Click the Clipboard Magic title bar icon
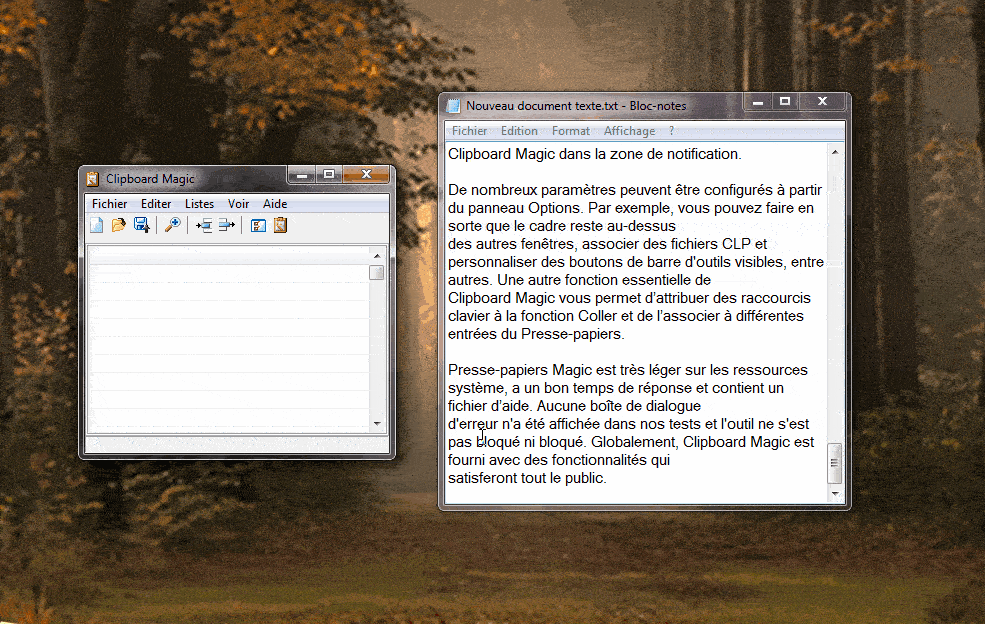 pyautogui.click(x=91, y=178)
